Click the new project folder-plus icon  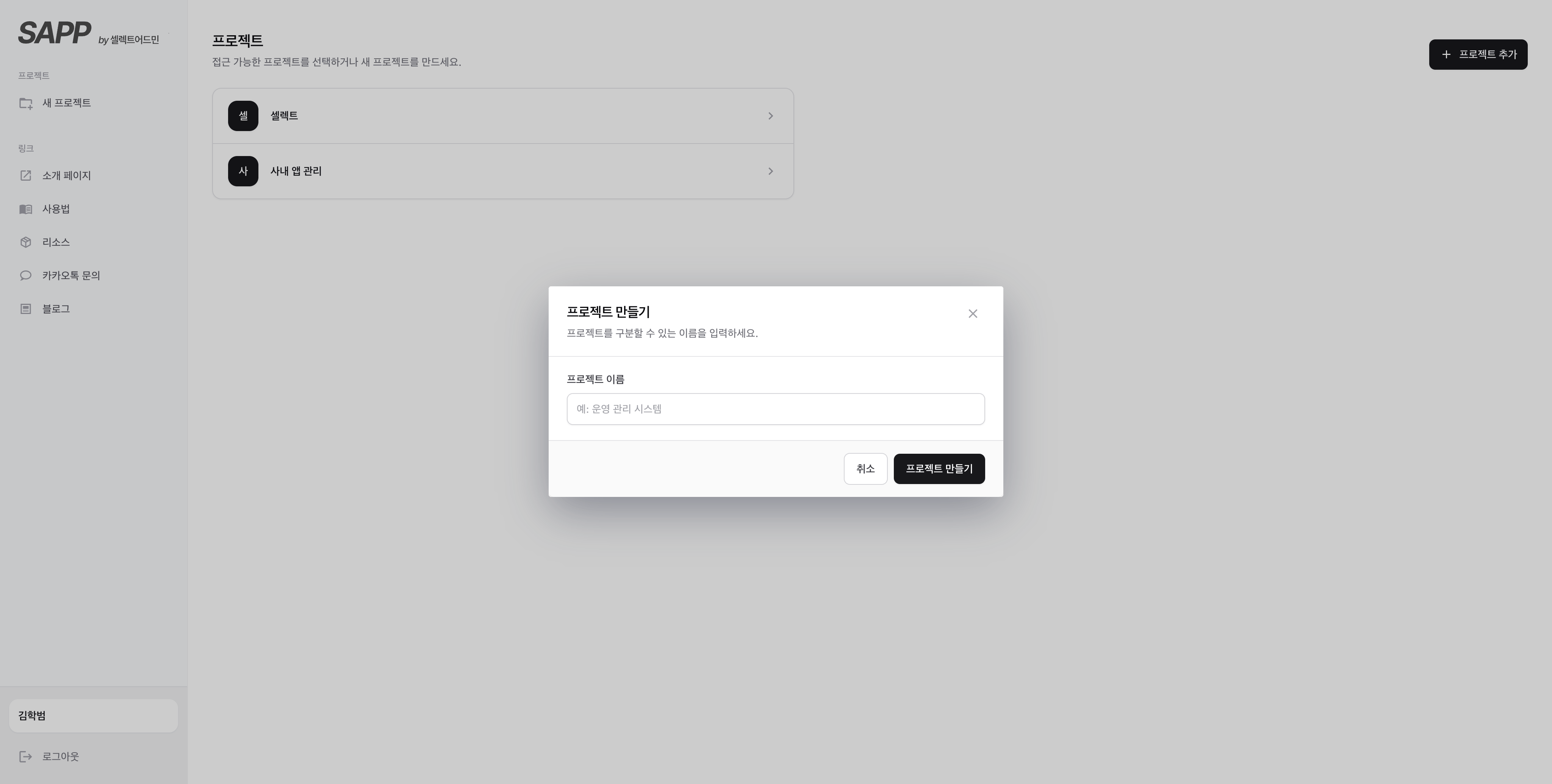[x=26, y=103]
